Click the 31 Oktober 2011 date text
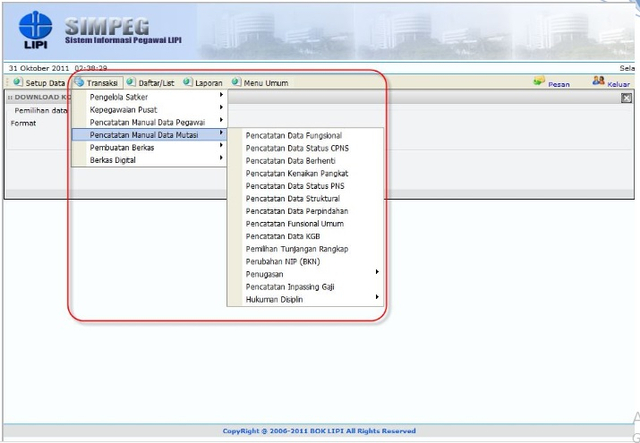 39,68
